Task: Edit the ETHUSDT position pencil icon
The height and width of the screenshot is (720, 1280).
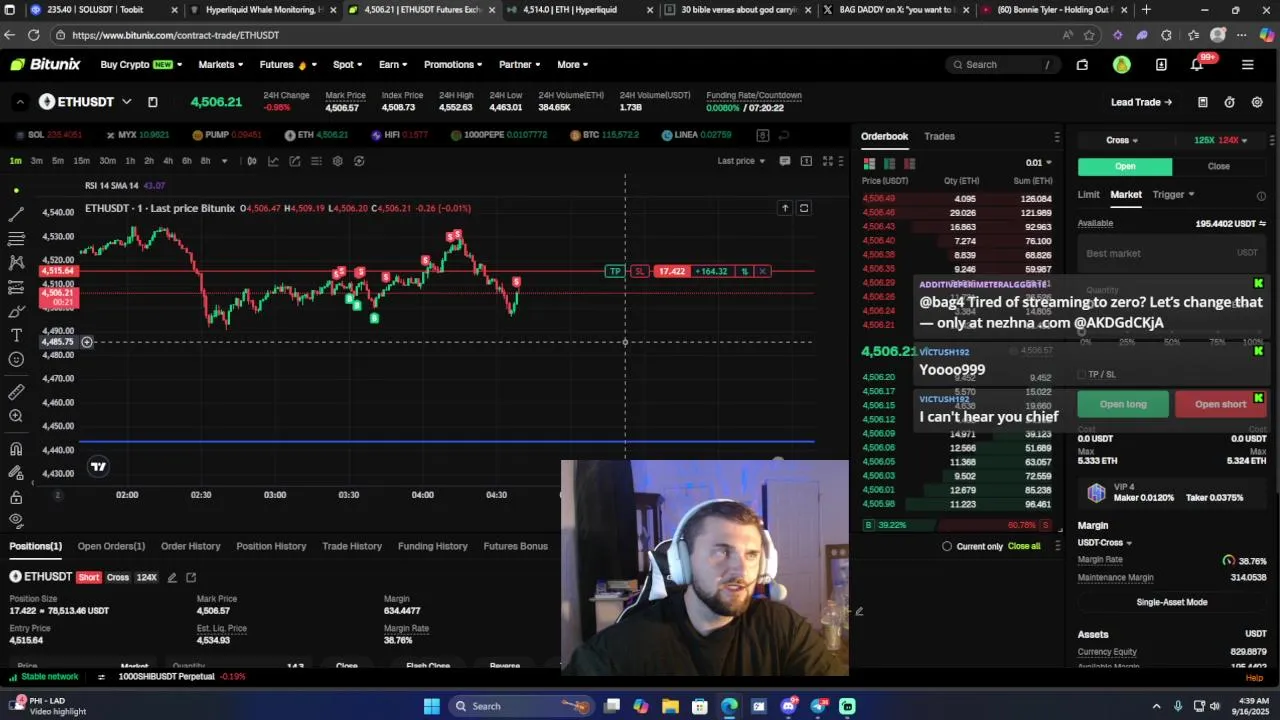Action: point(172,577)
